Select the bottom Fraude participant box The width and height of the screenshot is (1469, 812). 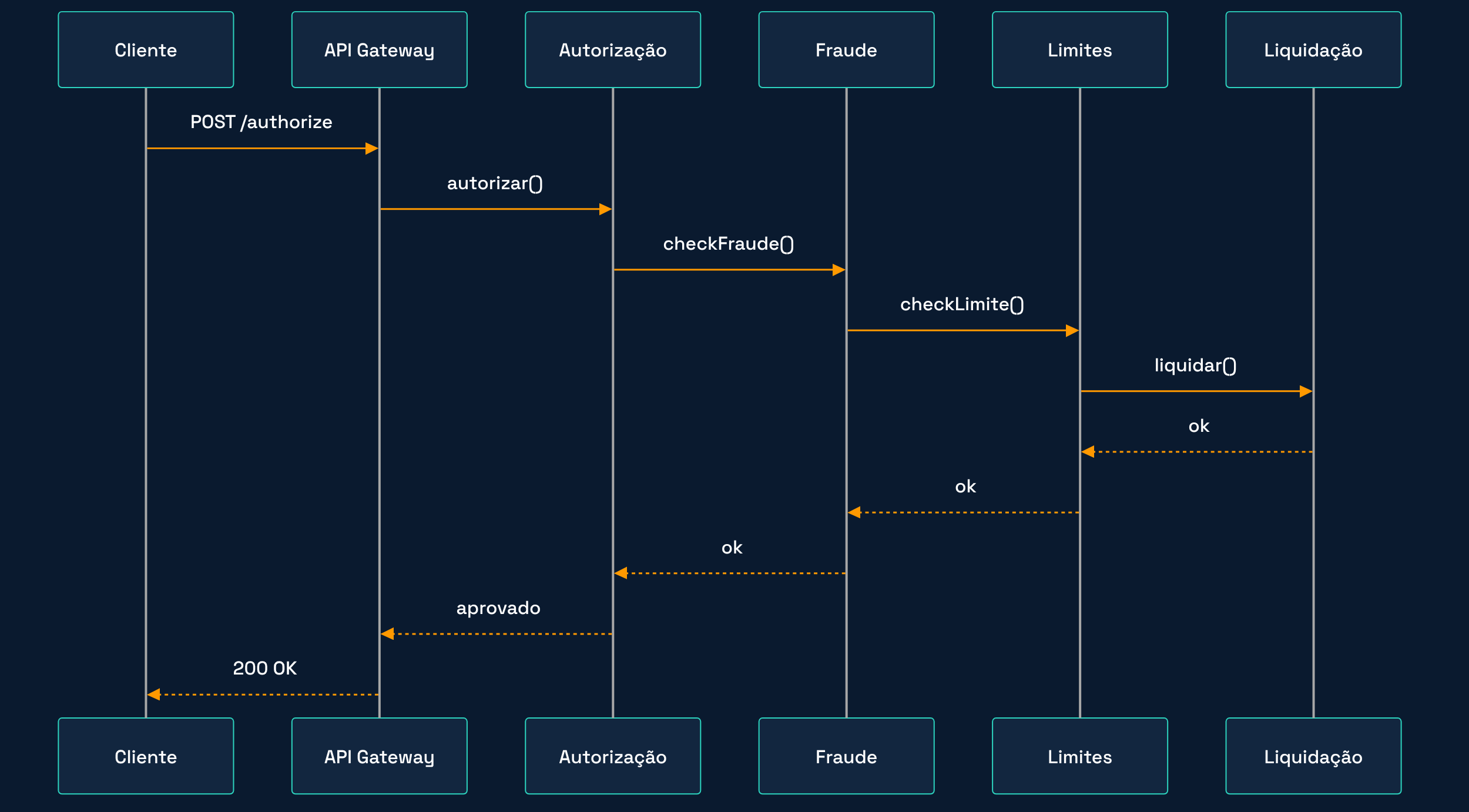tap(846, 757)
